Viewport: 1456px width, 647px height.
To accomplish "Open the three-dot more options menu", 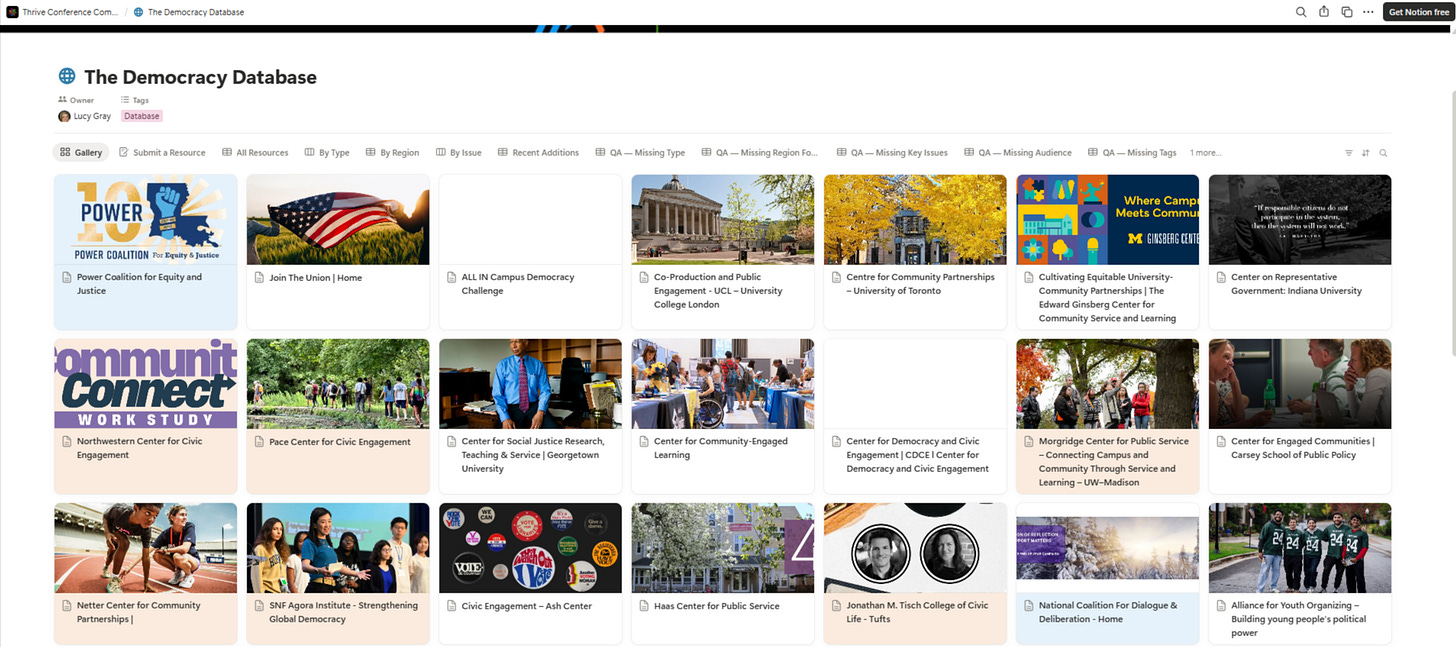I will (x=1368, y=12).
